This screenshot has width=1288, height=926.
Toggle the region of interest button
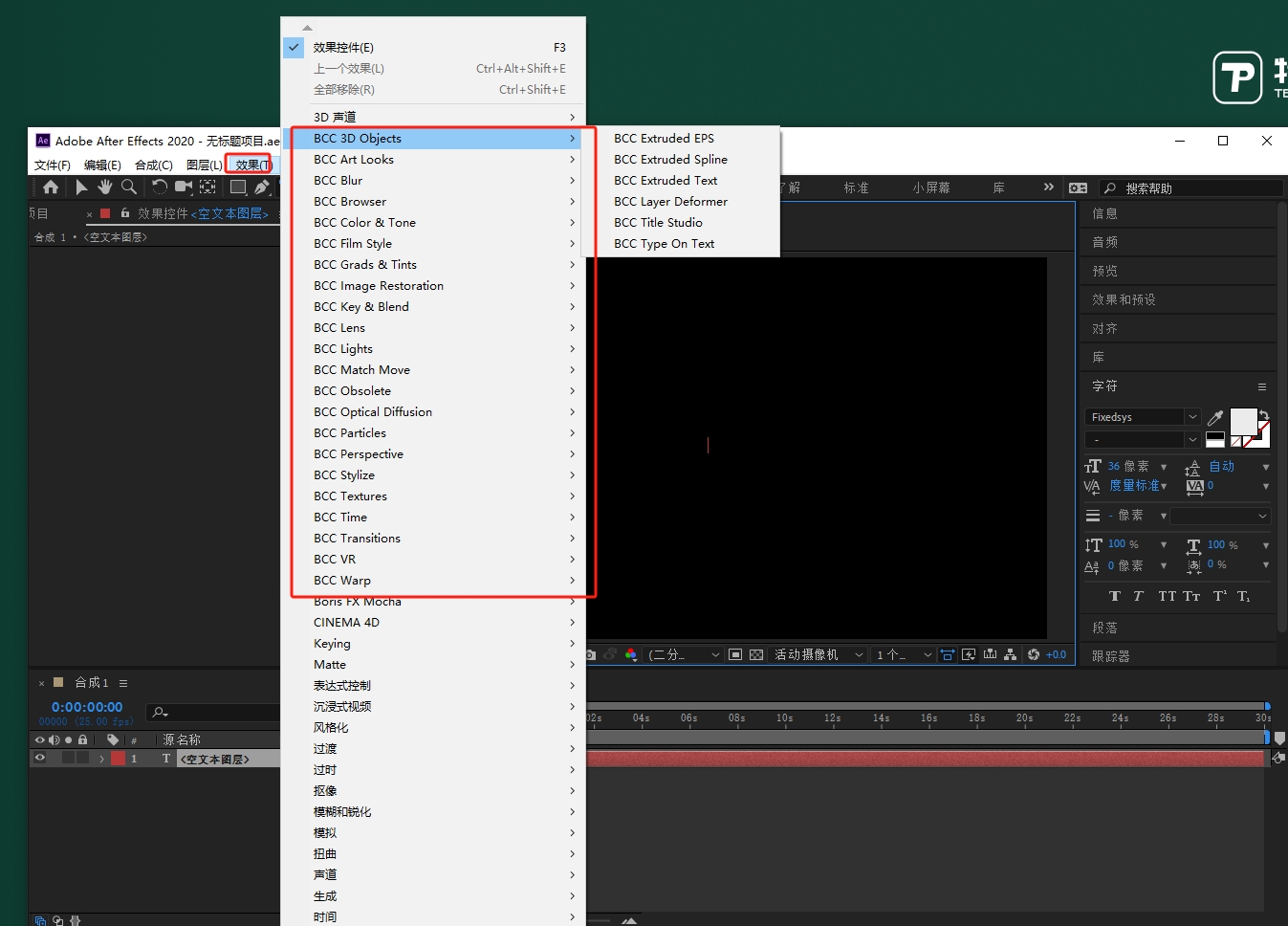pos(735,654)
